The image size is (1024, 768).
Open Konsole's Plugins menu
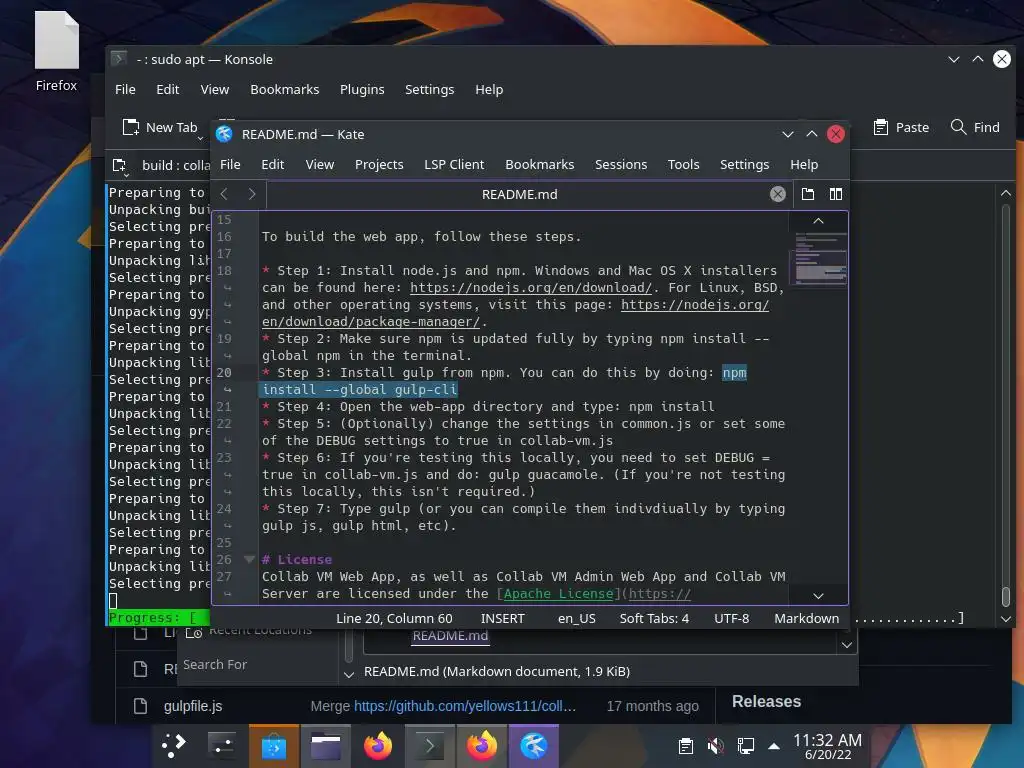click(362, 89)
